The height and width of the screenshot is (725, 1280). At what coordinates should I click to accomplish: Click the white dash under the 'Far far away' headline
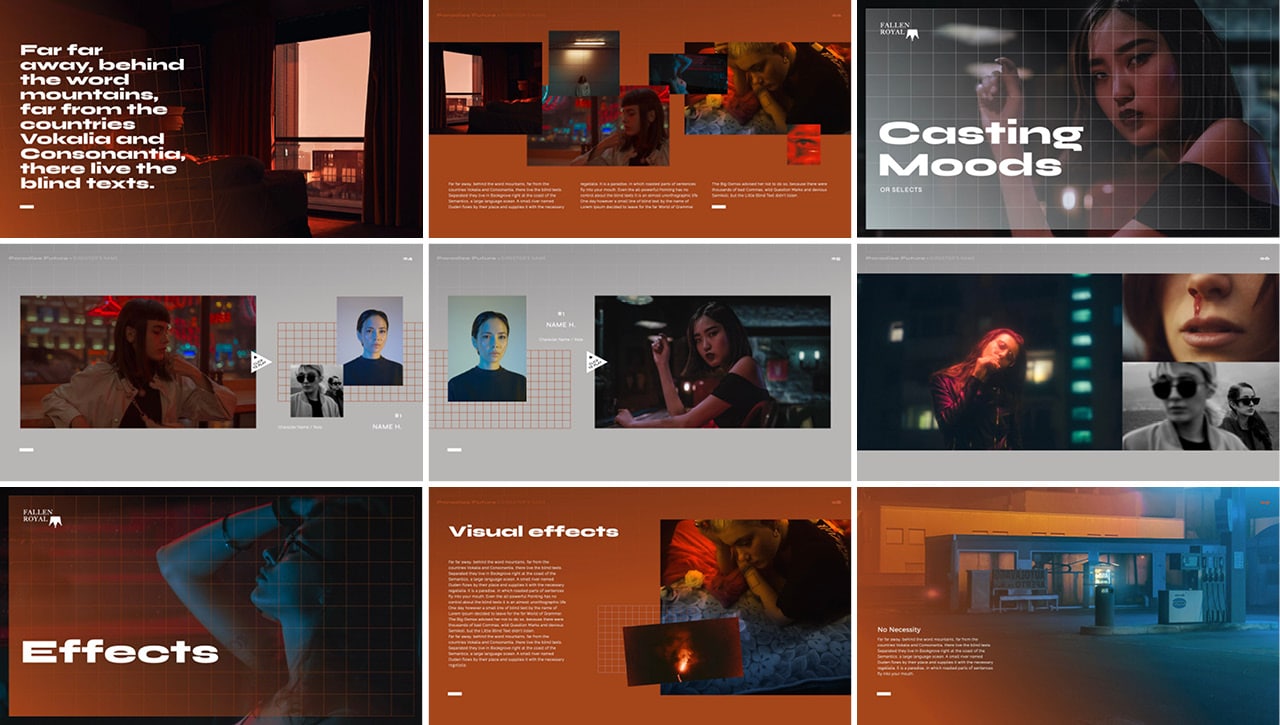pyautogui.click(x=27, y=207)
